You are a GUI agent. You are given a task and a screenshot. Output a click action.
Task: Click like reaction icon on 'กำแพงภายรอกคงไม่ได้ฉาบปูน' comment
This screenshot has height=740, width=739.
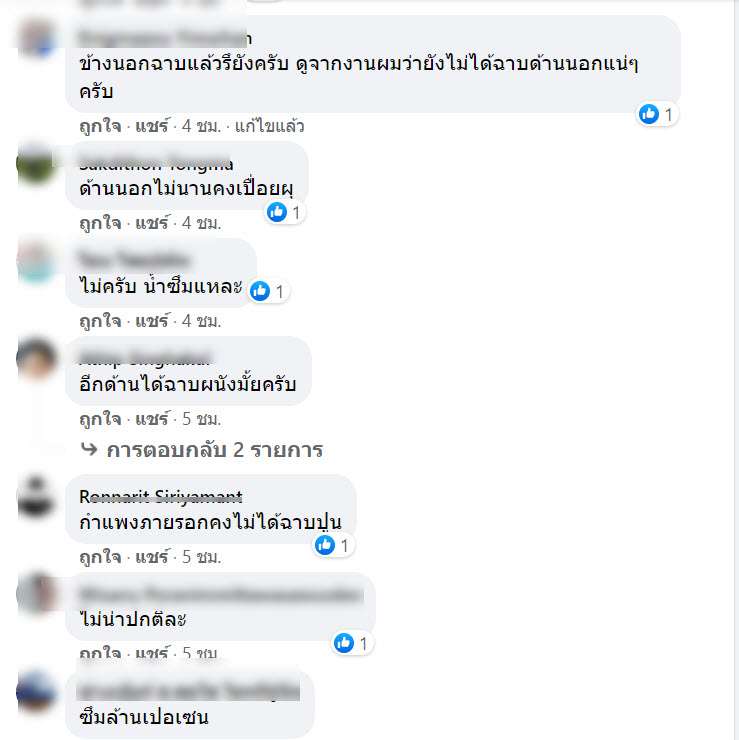pyautogui.click(x=325, y=545)
